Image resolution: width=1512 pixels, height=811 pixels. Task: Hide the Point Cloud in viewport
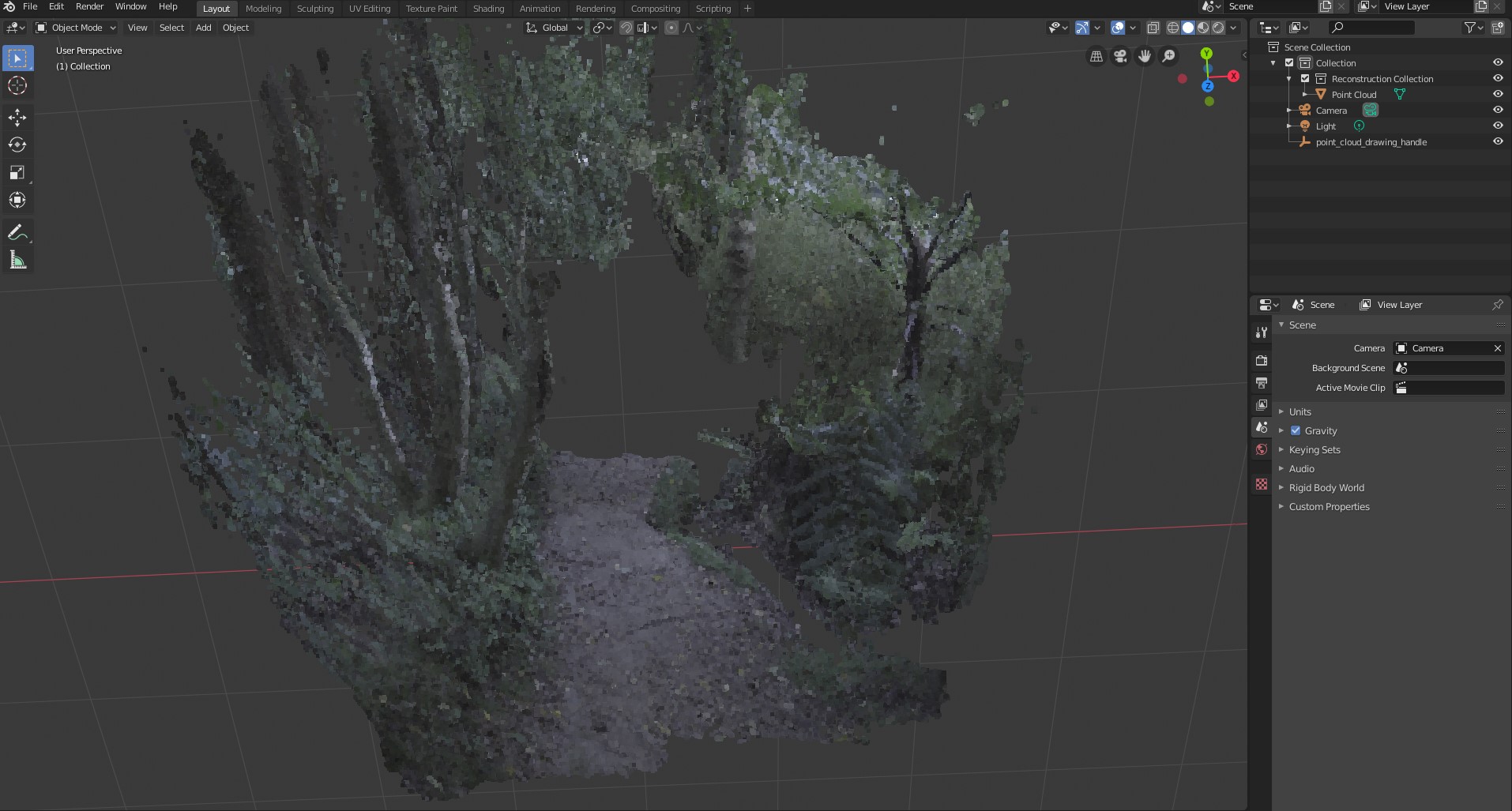pos(1499,94)
